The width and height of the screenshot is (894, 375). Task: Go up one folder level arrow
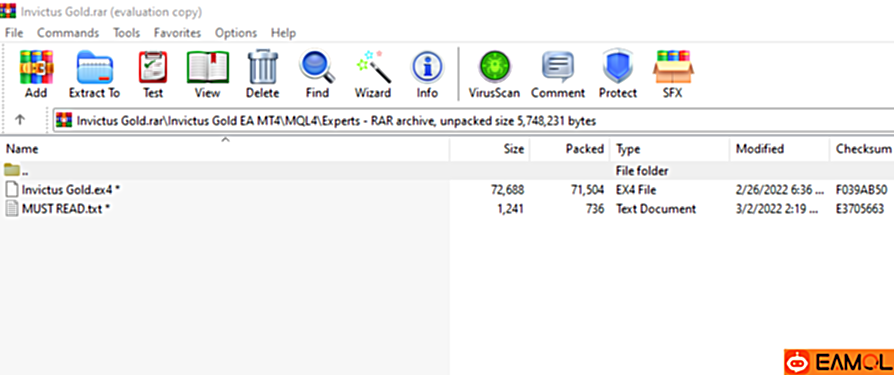20,120
